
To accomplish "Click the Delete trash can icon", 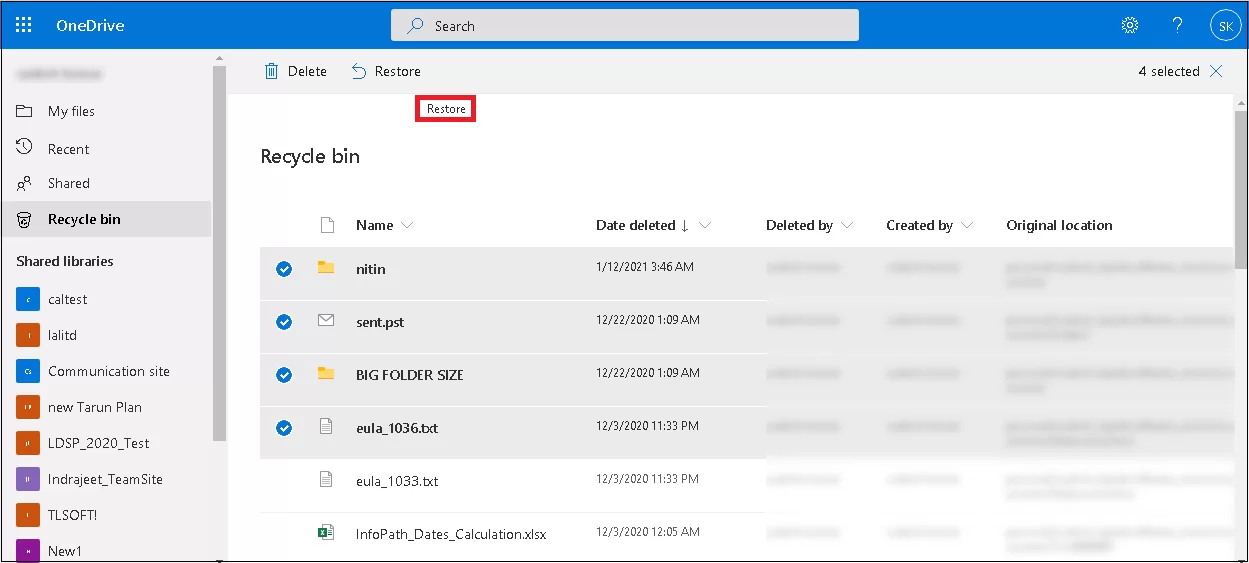I will tap(272, 71).
